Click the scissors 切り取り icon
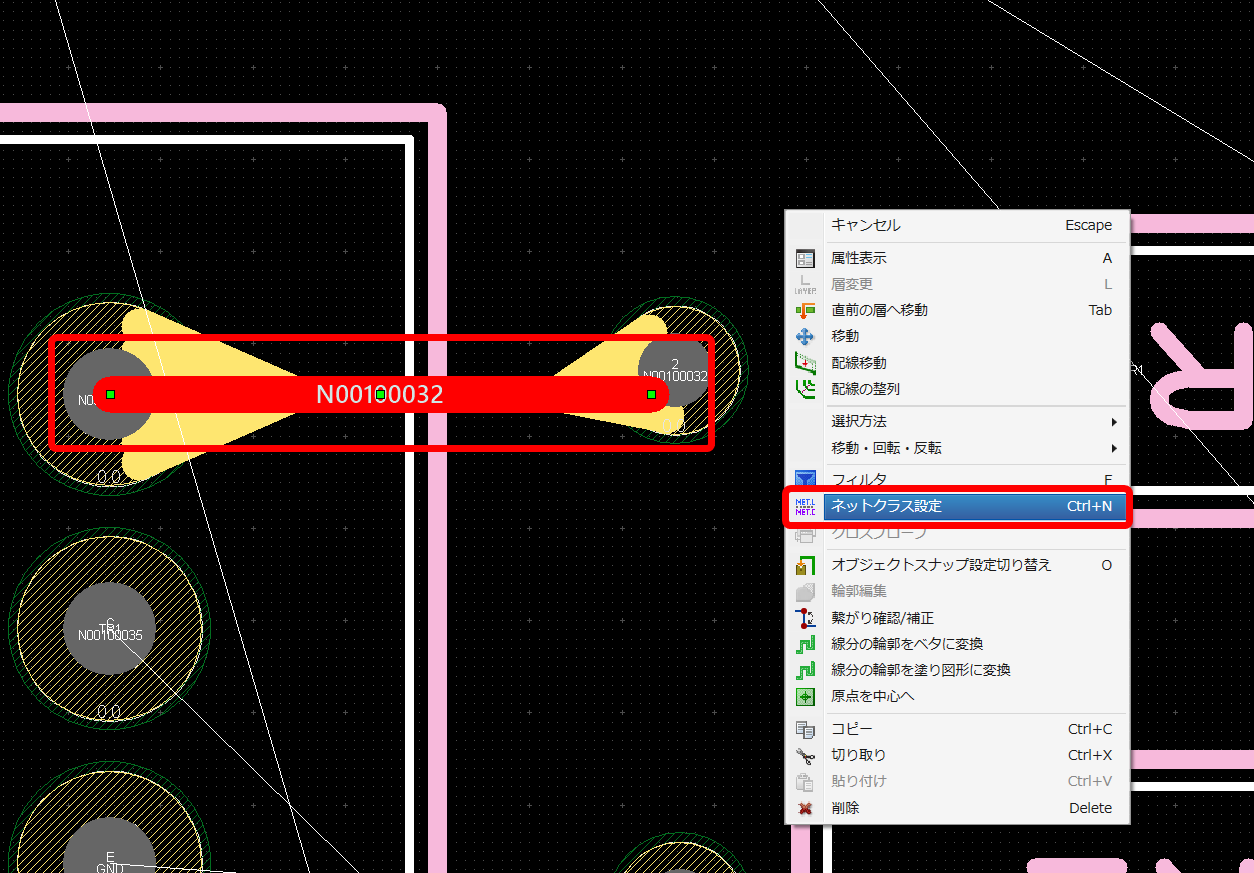Screen dimensions: 1254x873 (805, 756)
